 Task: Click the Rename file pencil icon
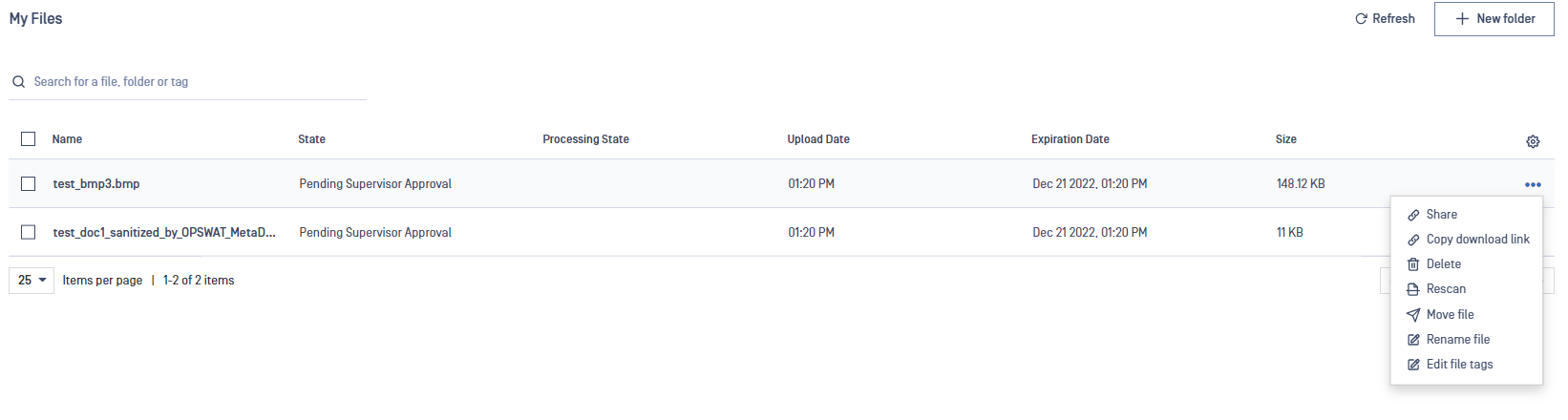coord(1413,340)
